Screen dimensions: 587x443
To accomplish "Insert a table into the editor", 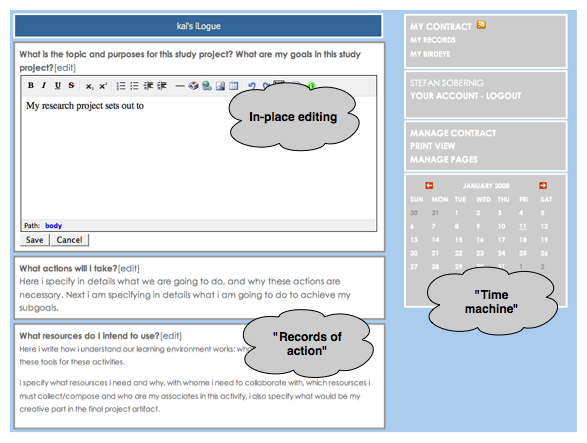I will click(x=234, y=86).
